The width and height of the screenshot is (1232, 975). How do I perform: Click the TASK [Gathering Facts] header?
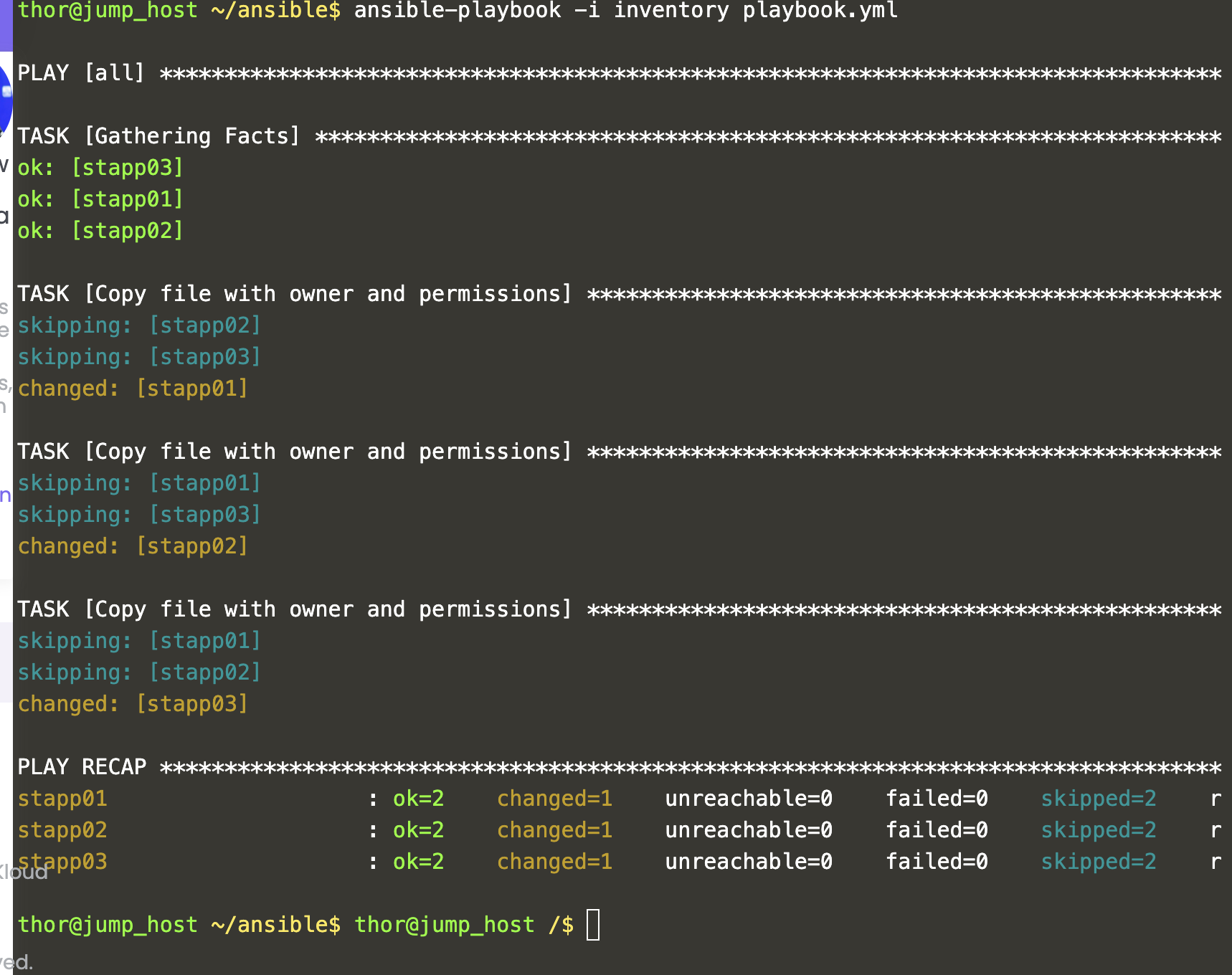(x=158, y=136)
